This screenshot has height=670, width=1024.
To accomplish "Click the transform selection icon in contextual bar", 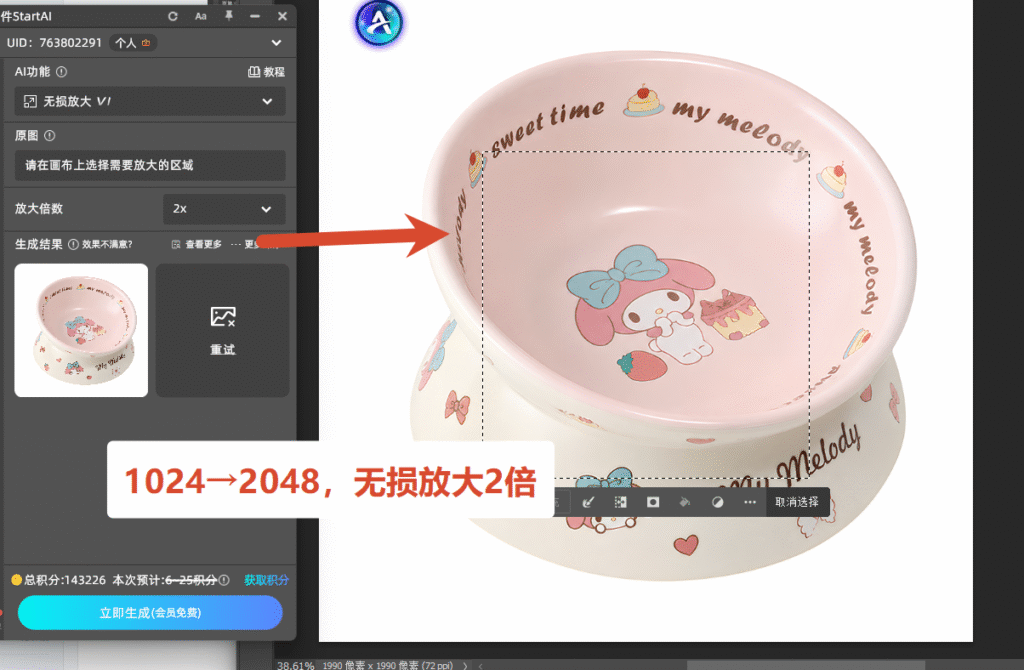I will click(620, 502).
